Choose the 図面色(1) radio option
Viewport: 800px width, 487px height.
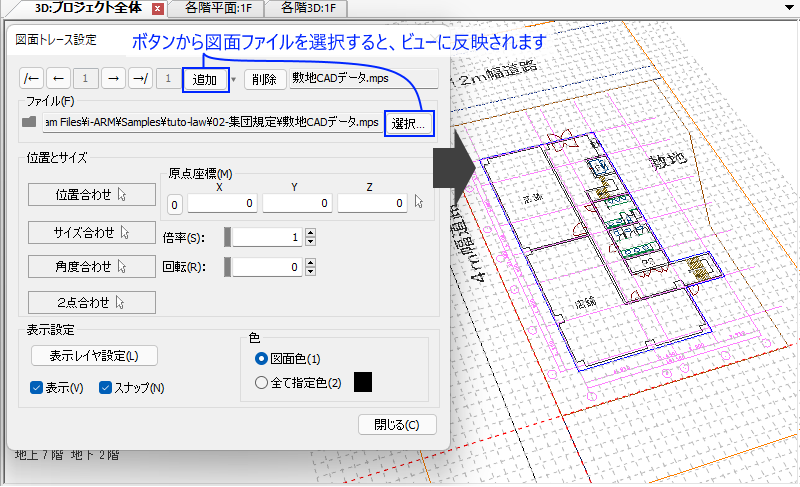point(262,358)
